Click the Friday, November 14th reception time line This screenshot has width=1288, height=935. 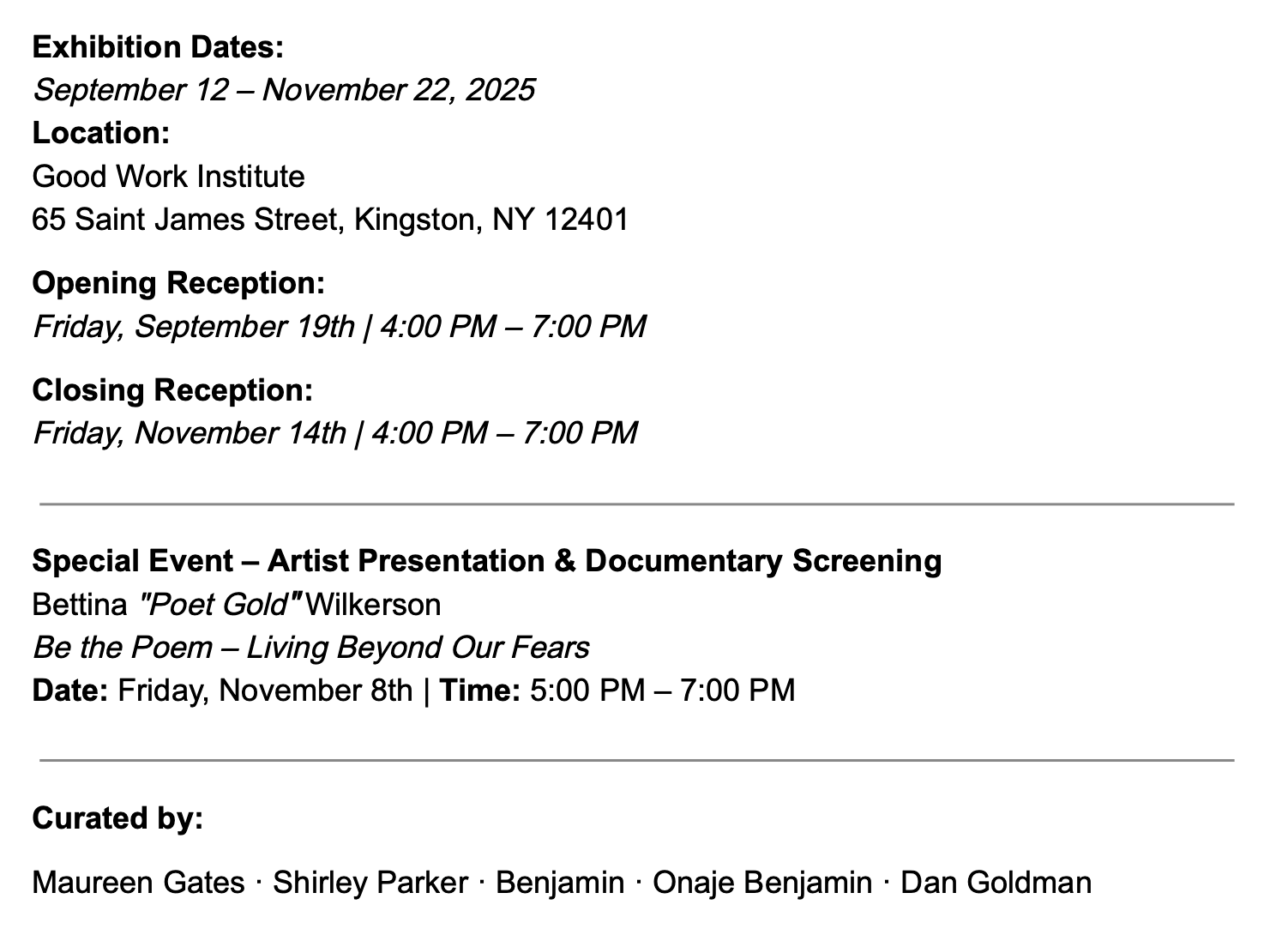coord(334,433)
